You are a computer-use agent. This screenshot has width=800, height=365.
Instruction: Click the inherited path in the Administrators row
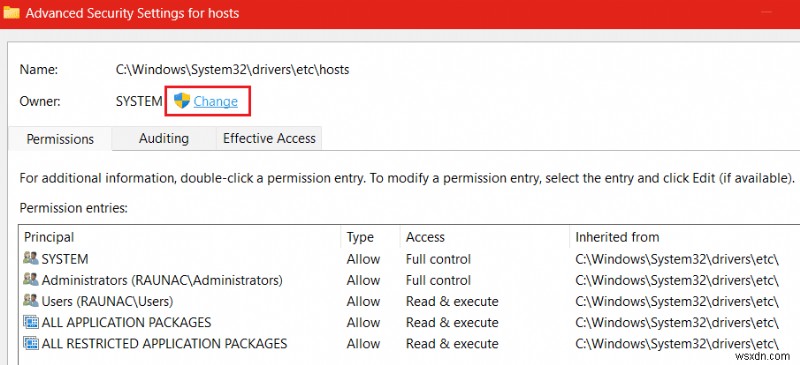pos(677,280)
